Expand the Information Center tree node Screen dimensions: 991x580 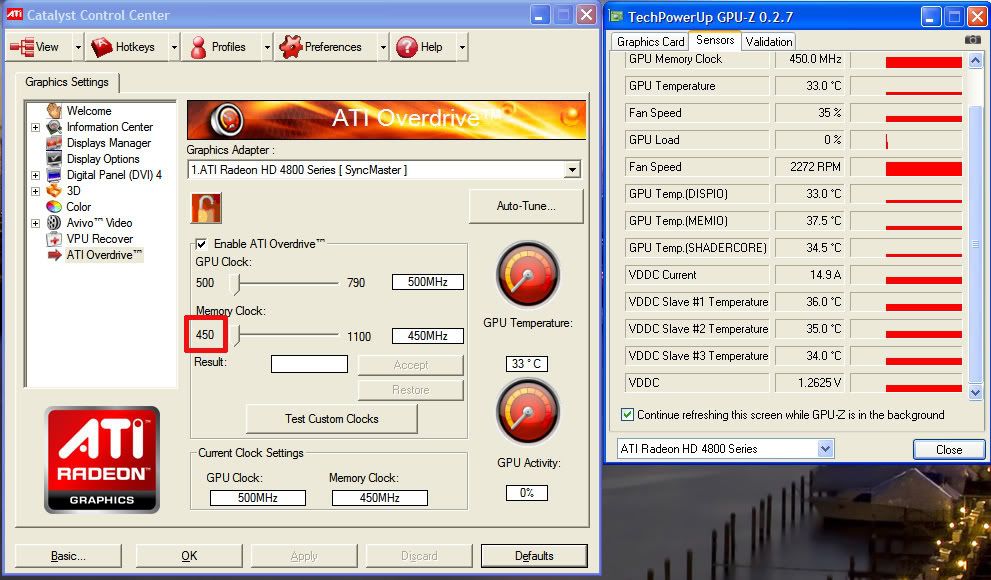(35, 127)
